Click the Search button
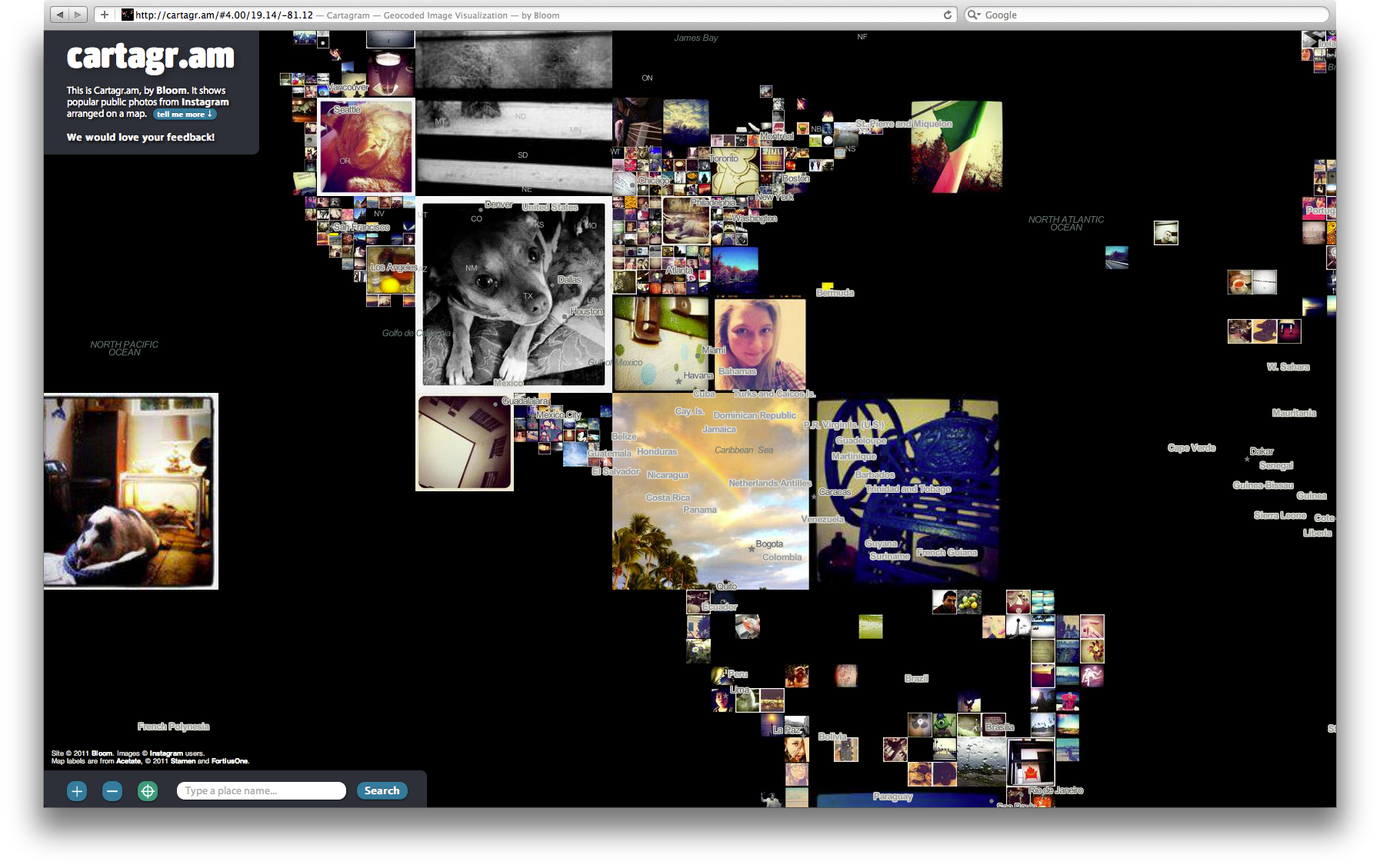 coord(382,790)
